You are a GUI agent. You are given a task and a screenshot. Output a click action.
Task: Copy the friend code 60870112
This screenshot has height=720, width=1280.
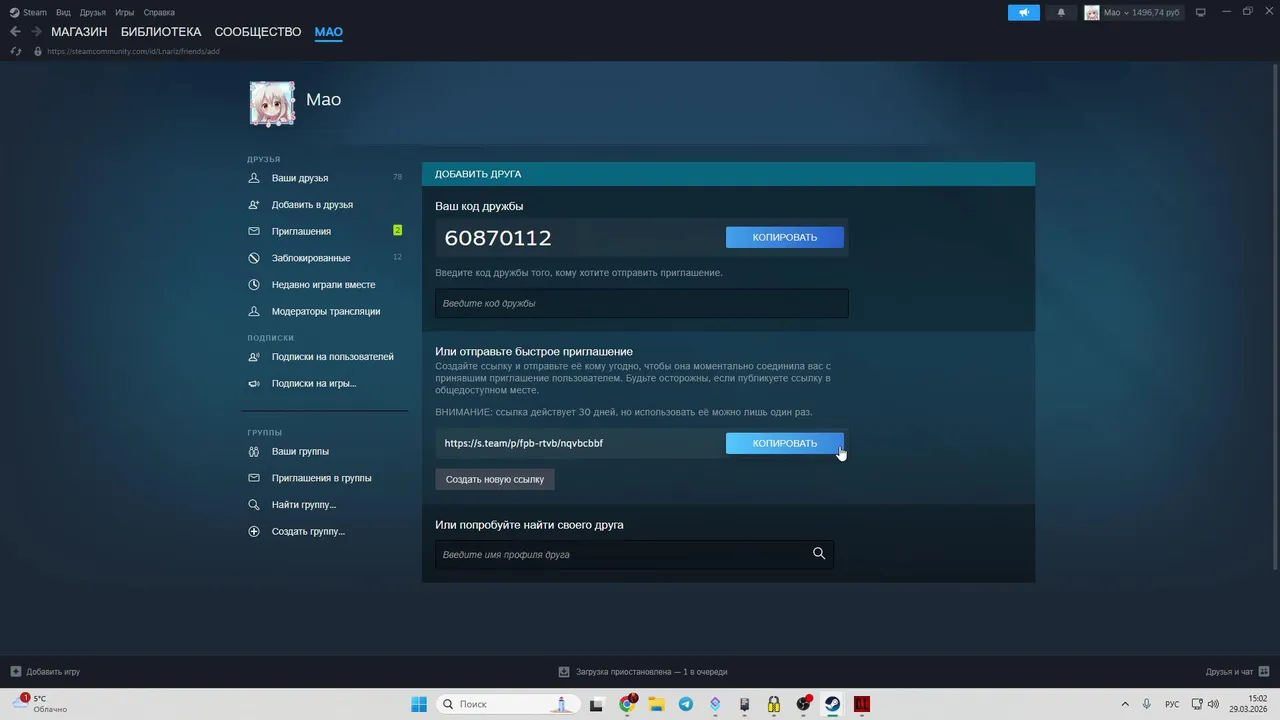click(x=785, y=237)
